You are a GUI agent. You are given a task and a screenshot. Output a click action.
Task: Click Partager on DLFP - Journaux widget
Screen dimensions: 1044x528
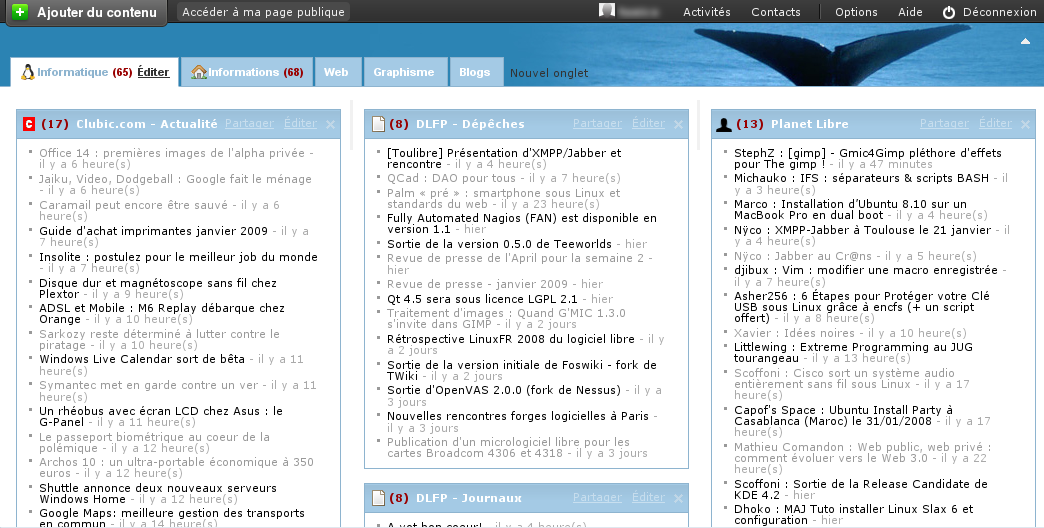(597, 497)
